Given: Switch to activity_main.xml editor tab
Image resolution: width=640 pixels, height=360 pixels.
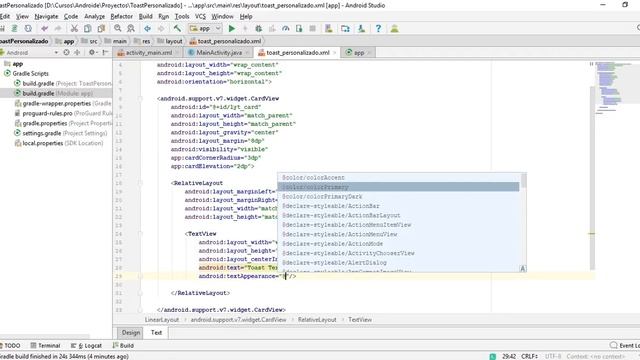Looking at the screenshot, I should [149, 53].
